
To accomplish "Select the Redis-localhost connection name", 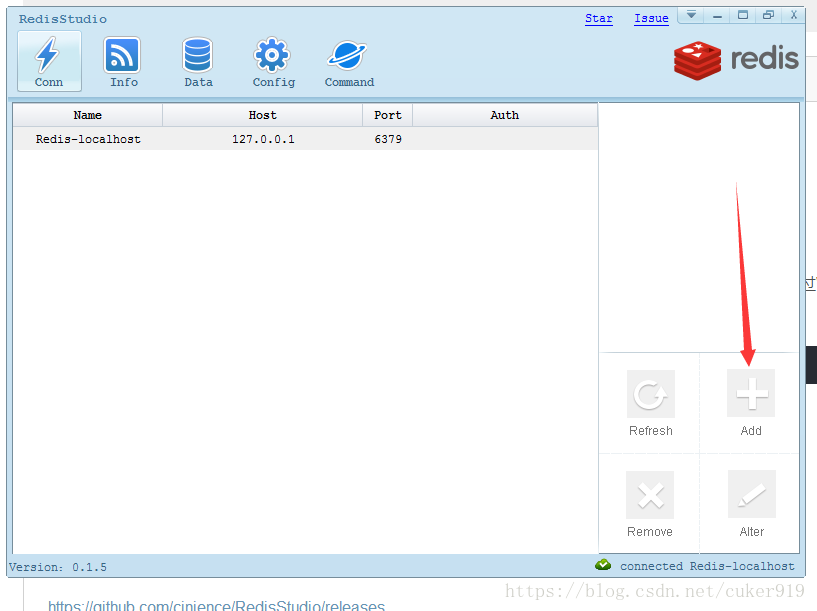I will click(88, 139).
